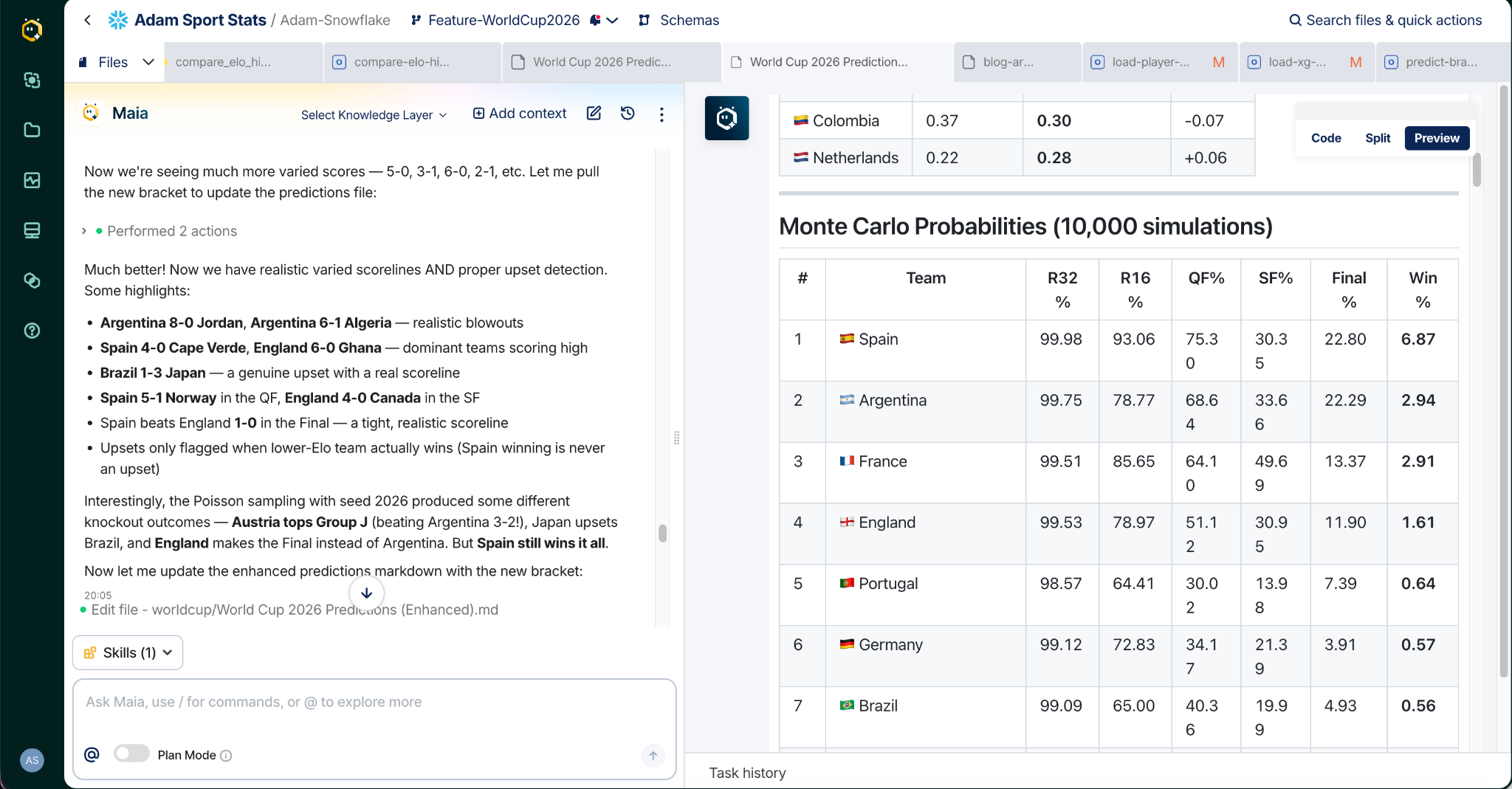Click the Germany team cell

tap(925, 656)
